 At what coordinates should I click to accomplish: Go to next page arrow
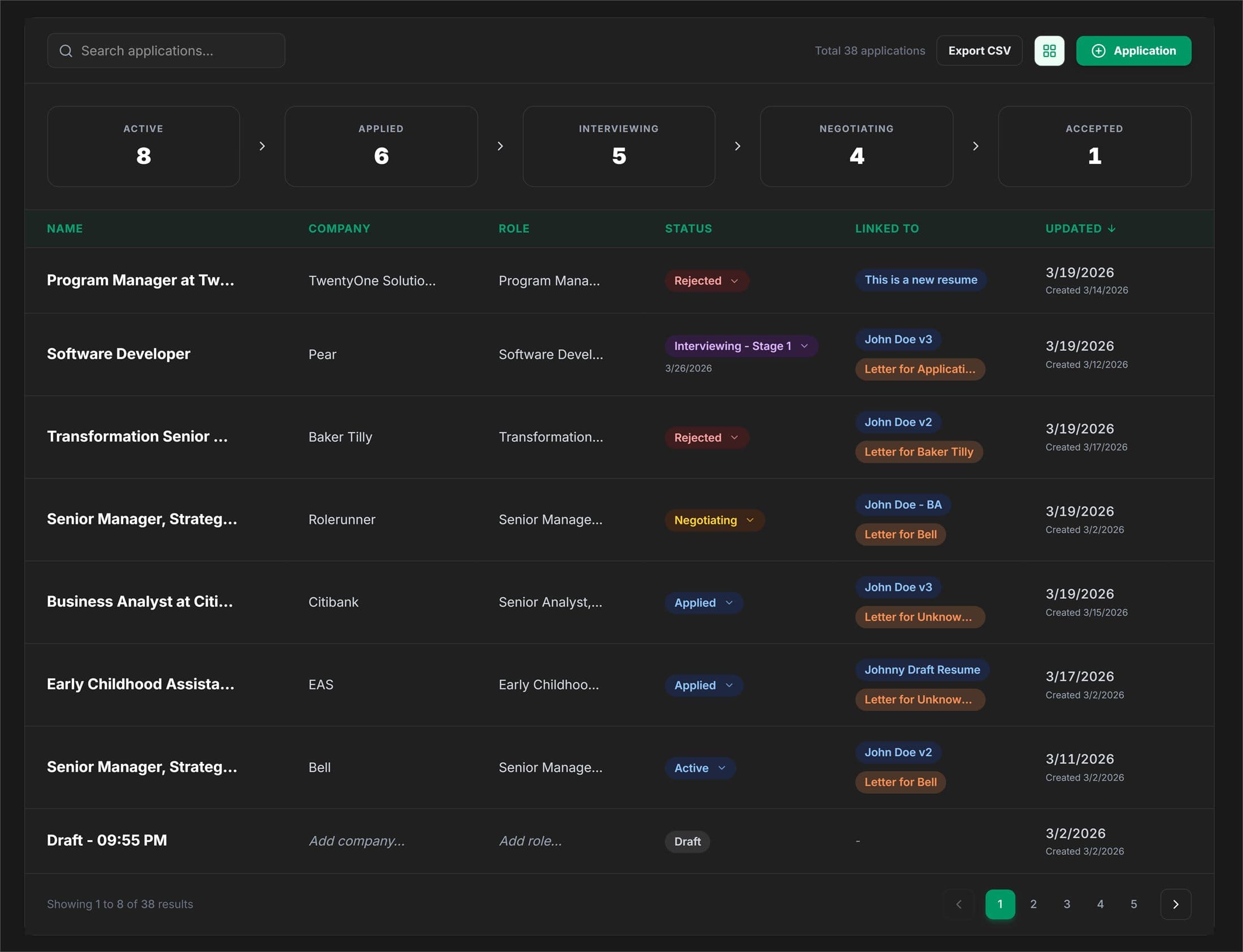(x=1175, y=904)
